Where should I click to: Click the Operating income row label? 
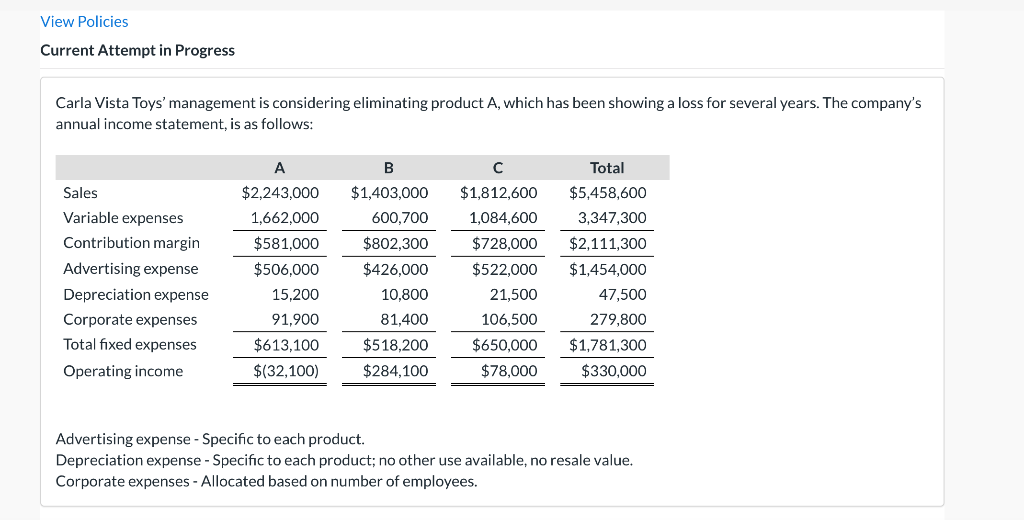pos(123,371)
